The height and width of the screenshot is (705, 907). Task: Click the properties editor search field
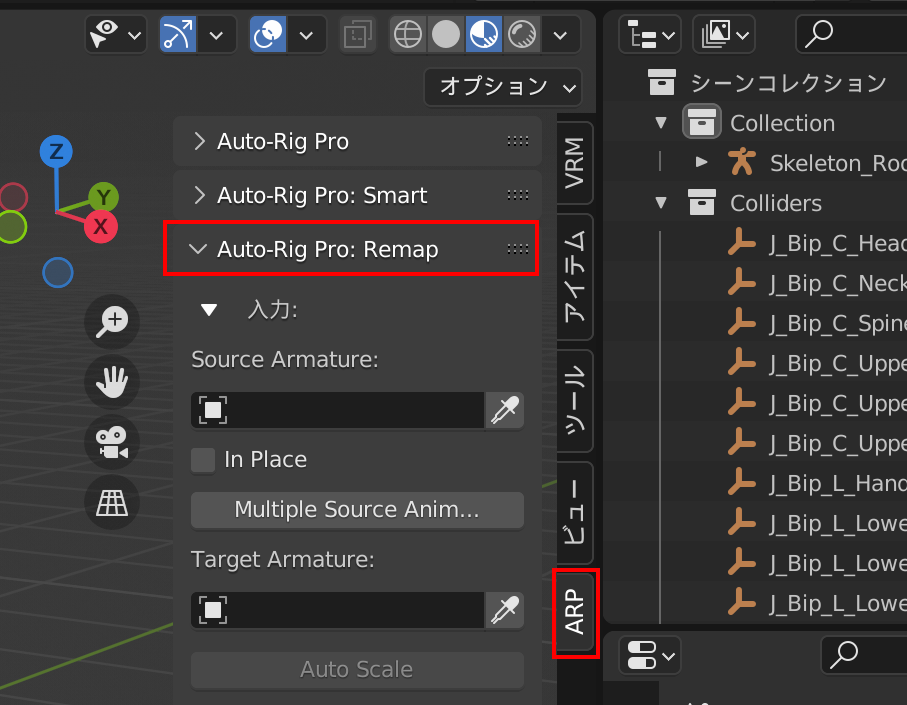[x=864, y=655]
